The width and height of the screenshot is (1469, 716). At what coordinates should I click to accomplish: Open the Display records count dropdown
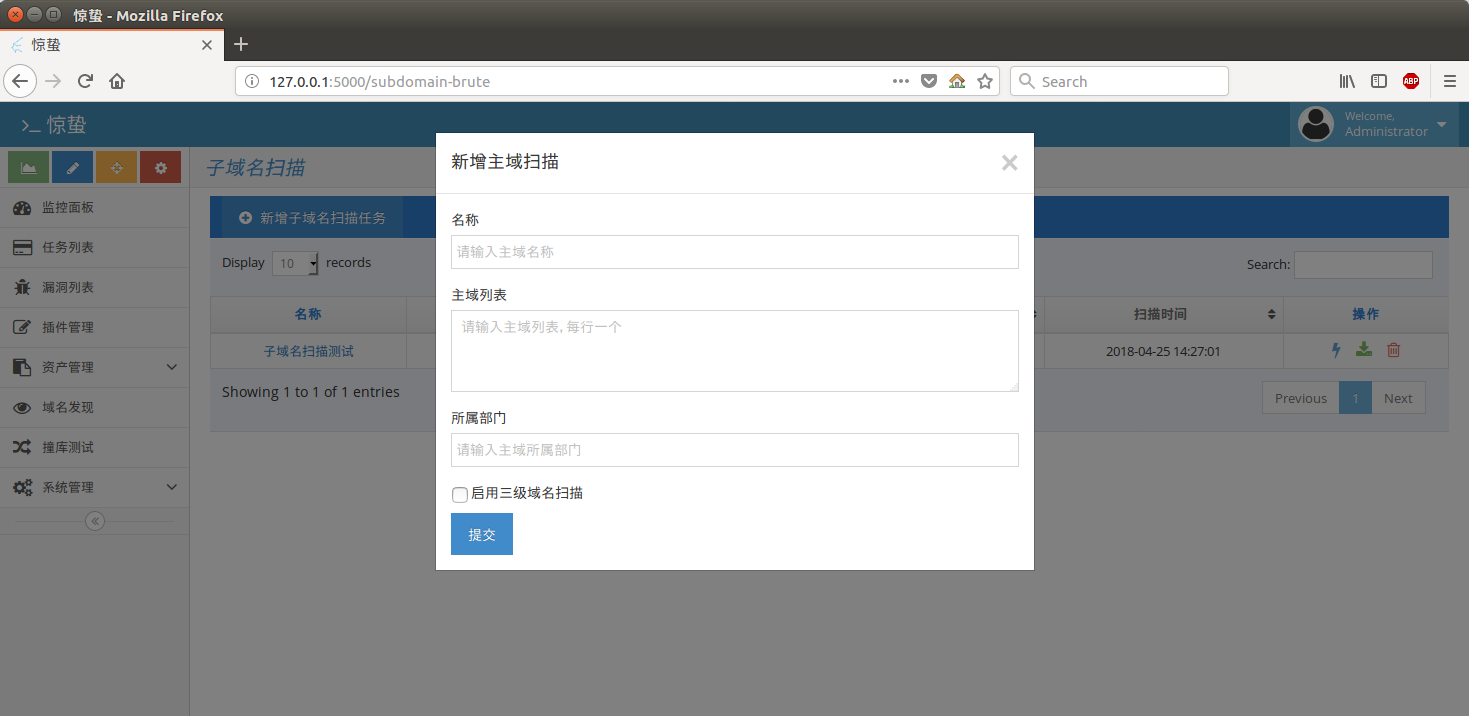coord(295,262)
